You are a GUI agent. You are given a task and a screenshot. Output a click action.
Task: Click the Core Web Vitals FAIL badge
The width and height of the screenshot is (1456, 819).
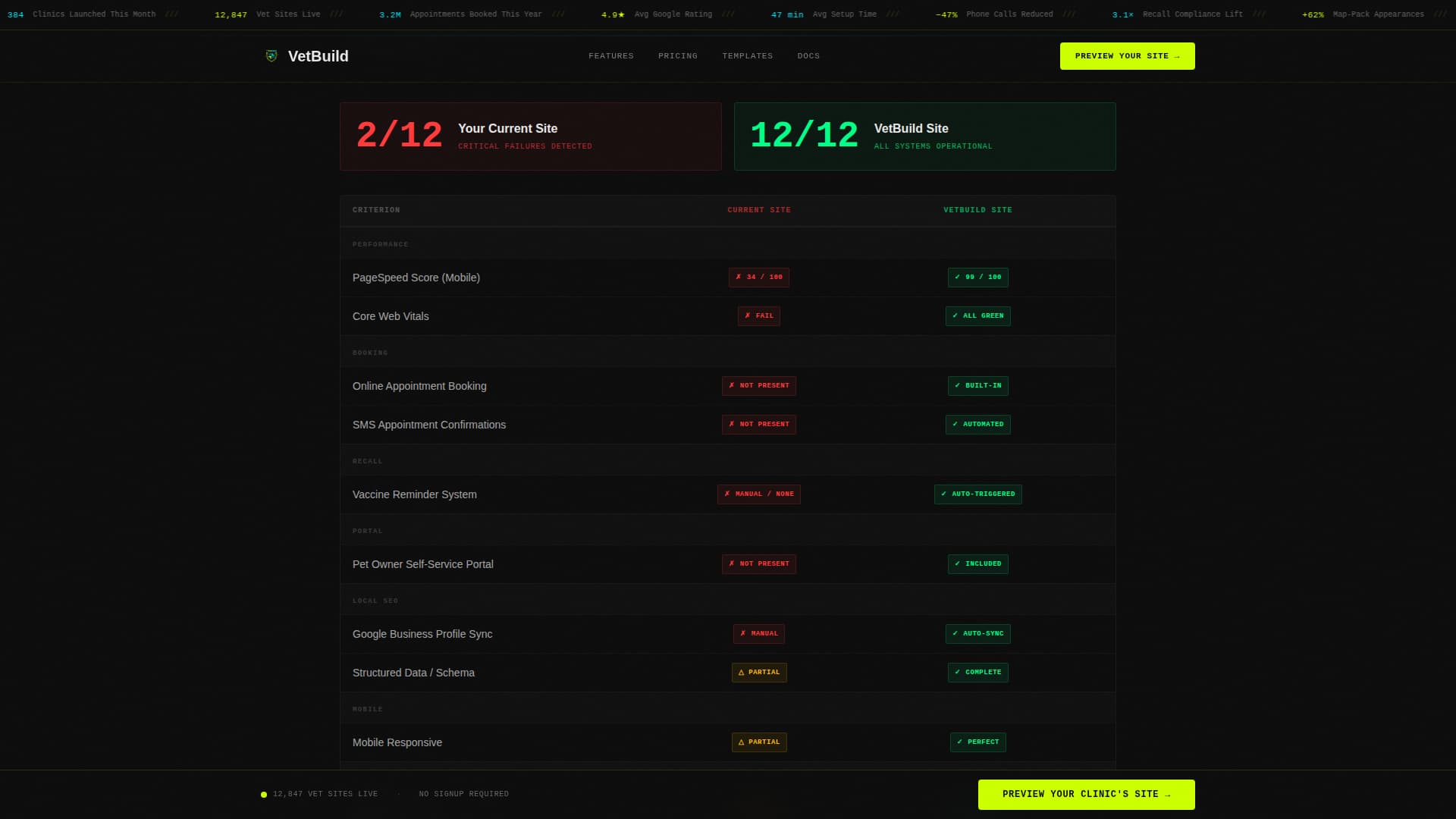tap(759, 316)
